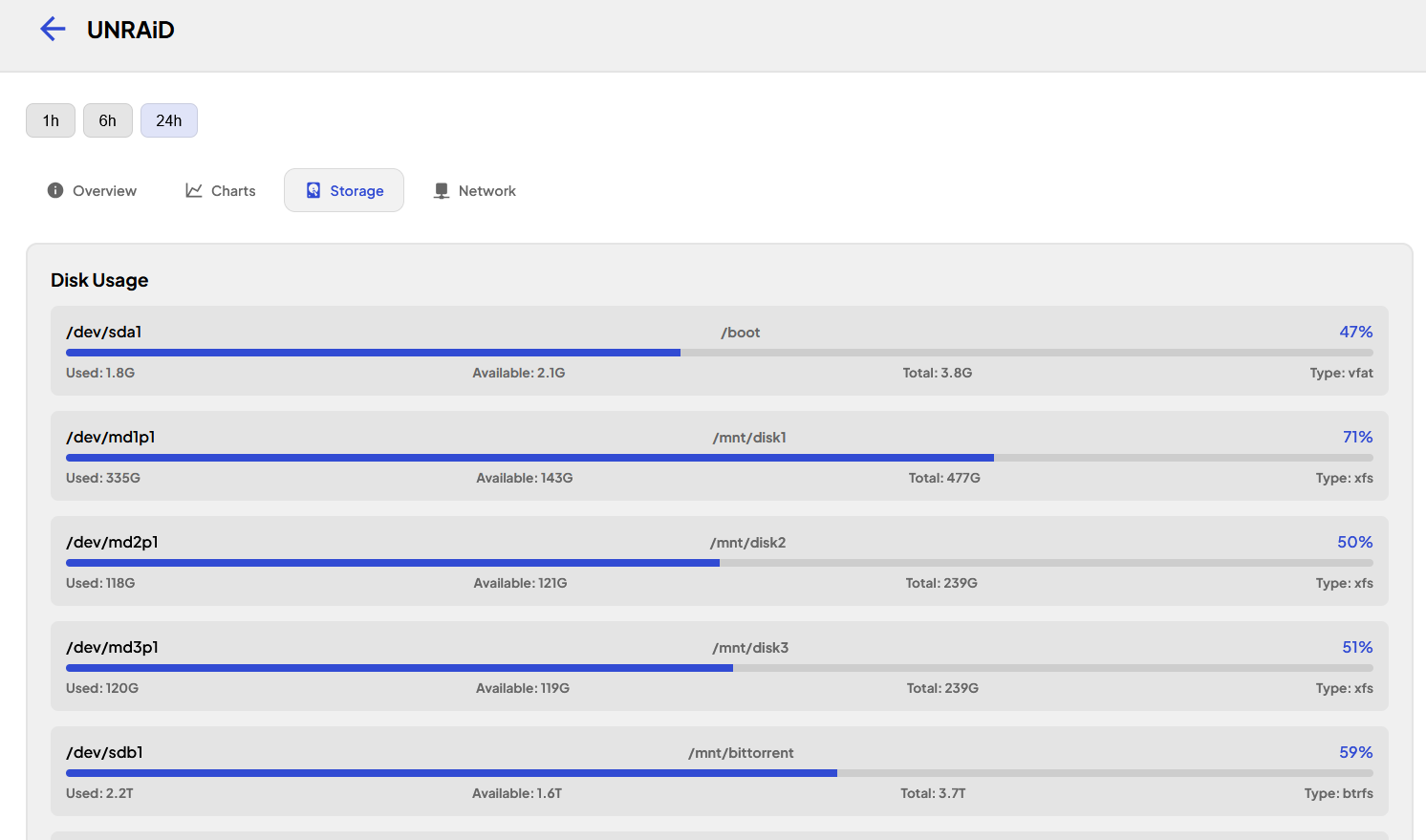The image size is (1426, 840).
Task: Open the Storage tab
Action: [344, 190]
